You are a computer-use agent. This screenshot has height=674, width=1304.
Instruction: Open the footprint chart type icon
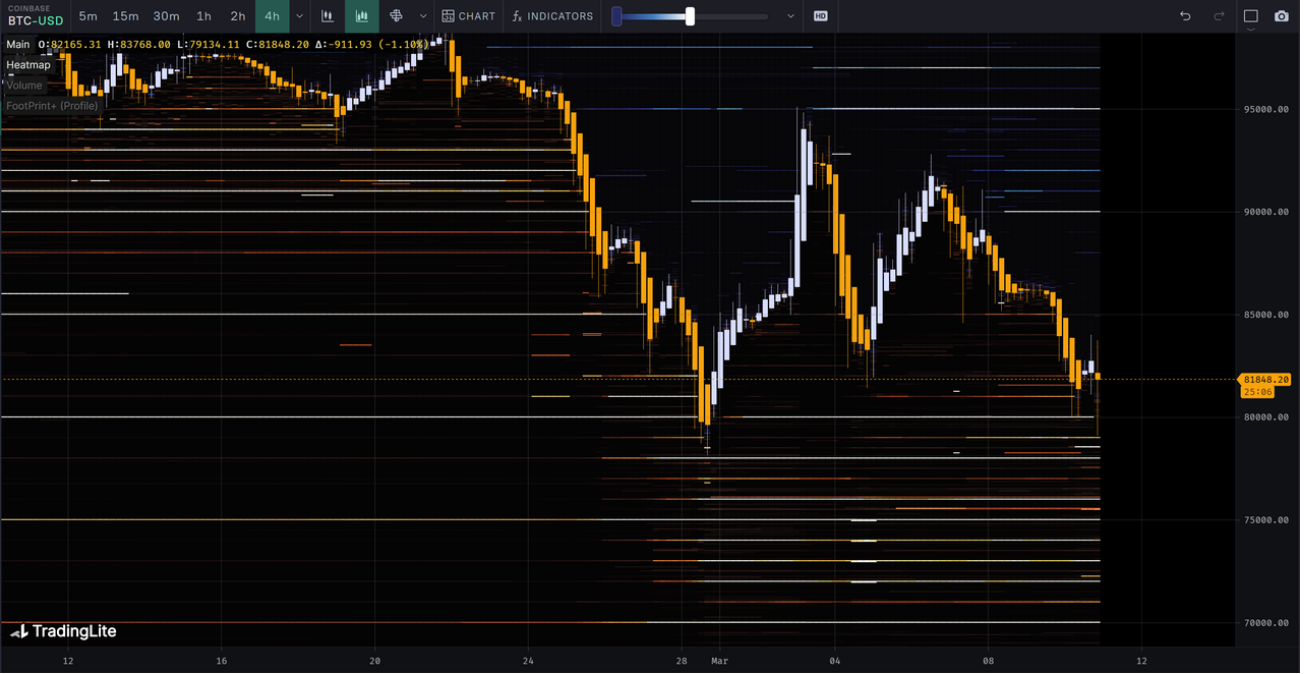click(x=396, y=16)
